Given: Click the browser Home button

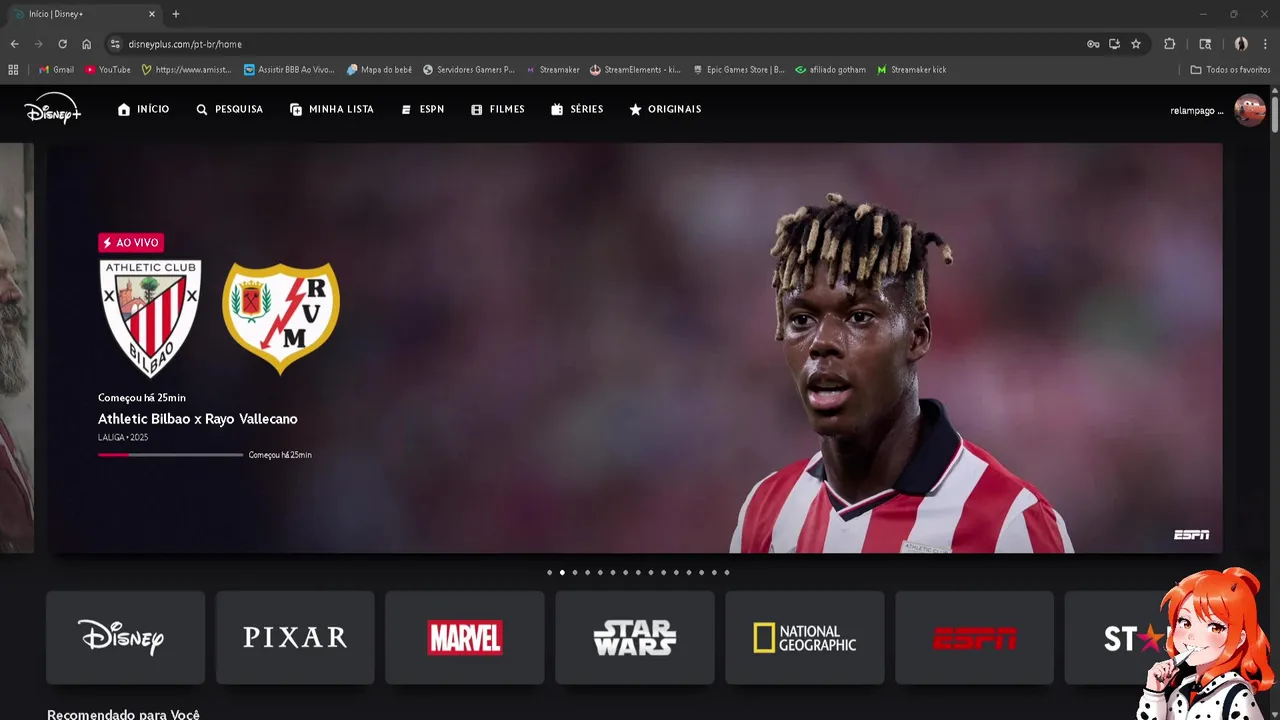Looking at the screenshot, I should [86, 44].
